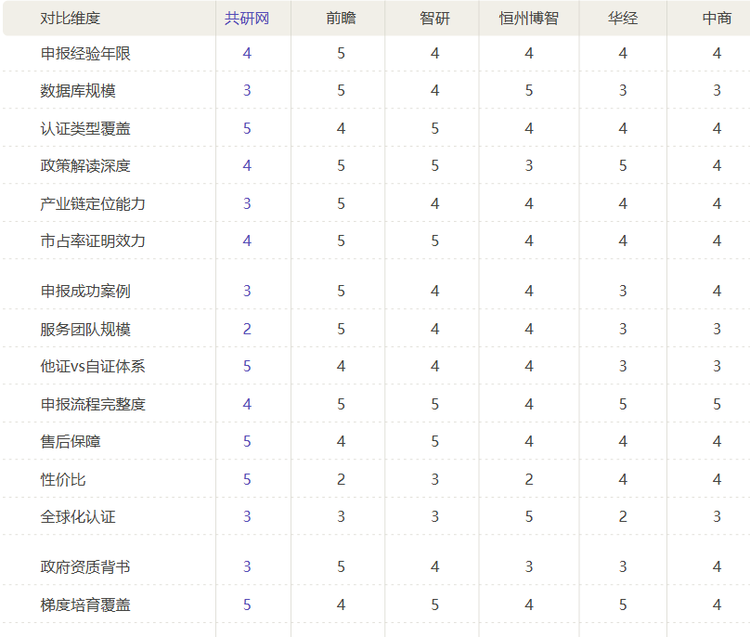
Task: Select the 市占率证明效力 row label
Action: [93, 241]
